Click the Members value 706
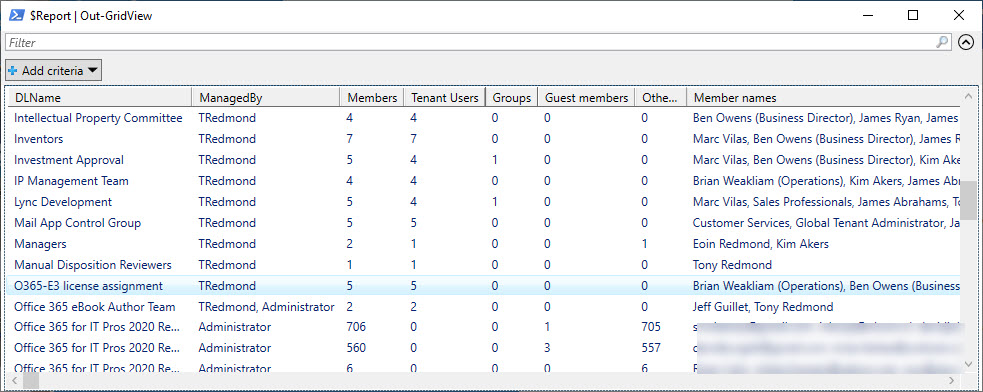This screenshot has width=983, height=392. tap(355, 327)
